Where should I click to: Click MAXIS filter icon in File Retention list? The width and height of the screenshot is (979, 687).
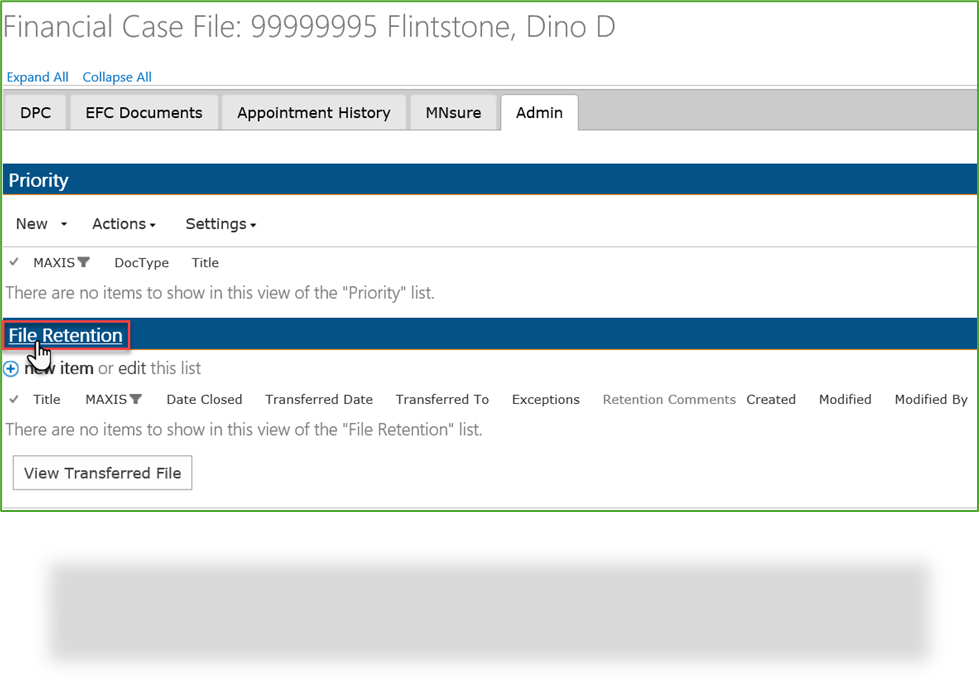(136, 400)
